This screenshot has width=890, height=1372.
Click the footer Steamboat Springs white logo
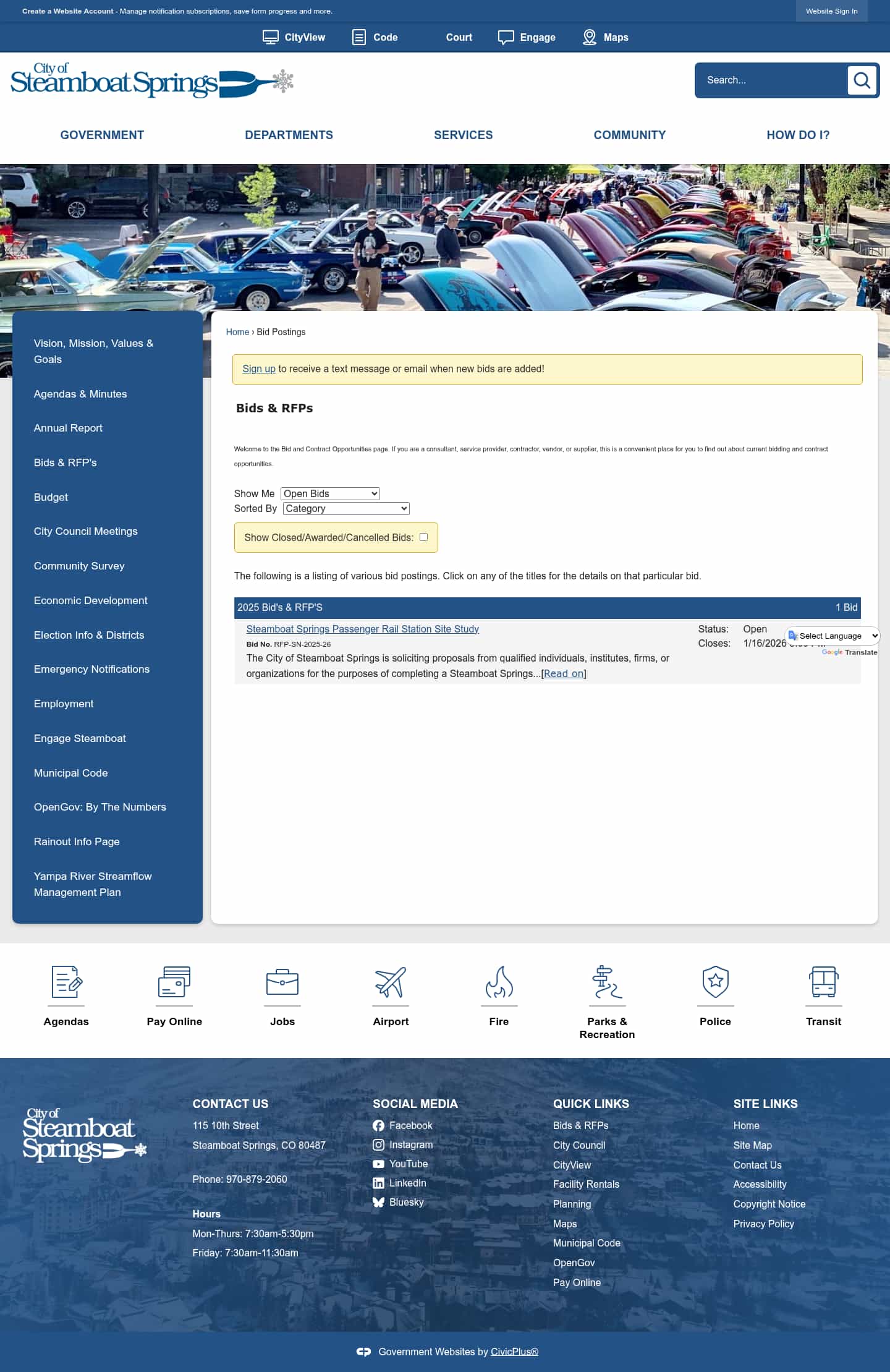85,1135
